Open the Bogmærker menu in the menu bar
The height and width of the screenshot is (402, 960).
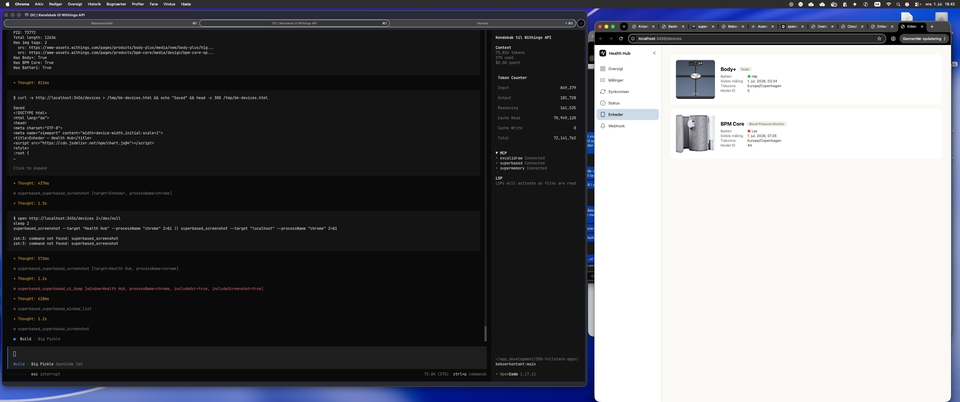116,4
